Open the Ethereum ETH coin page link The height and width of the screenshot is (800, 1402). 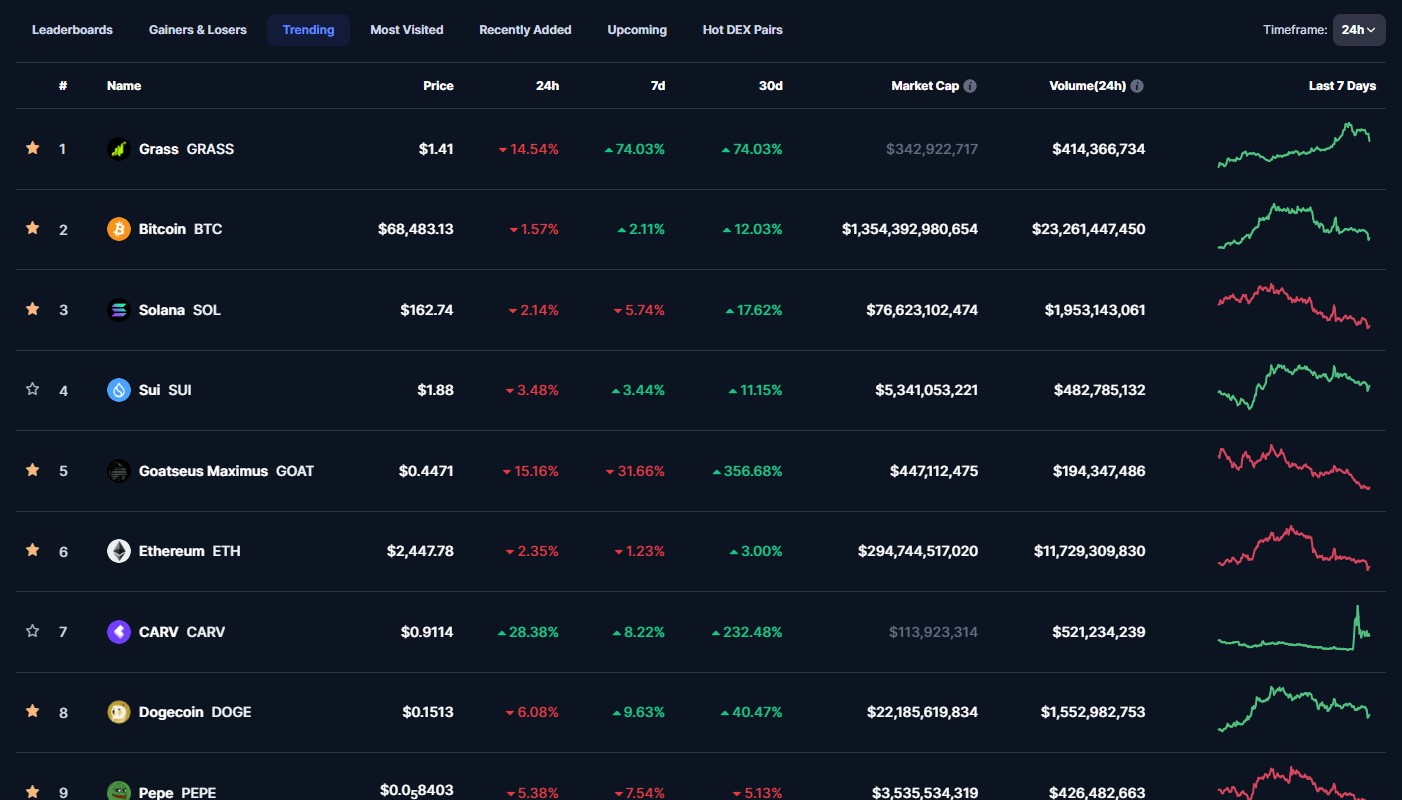coord(174,551)
